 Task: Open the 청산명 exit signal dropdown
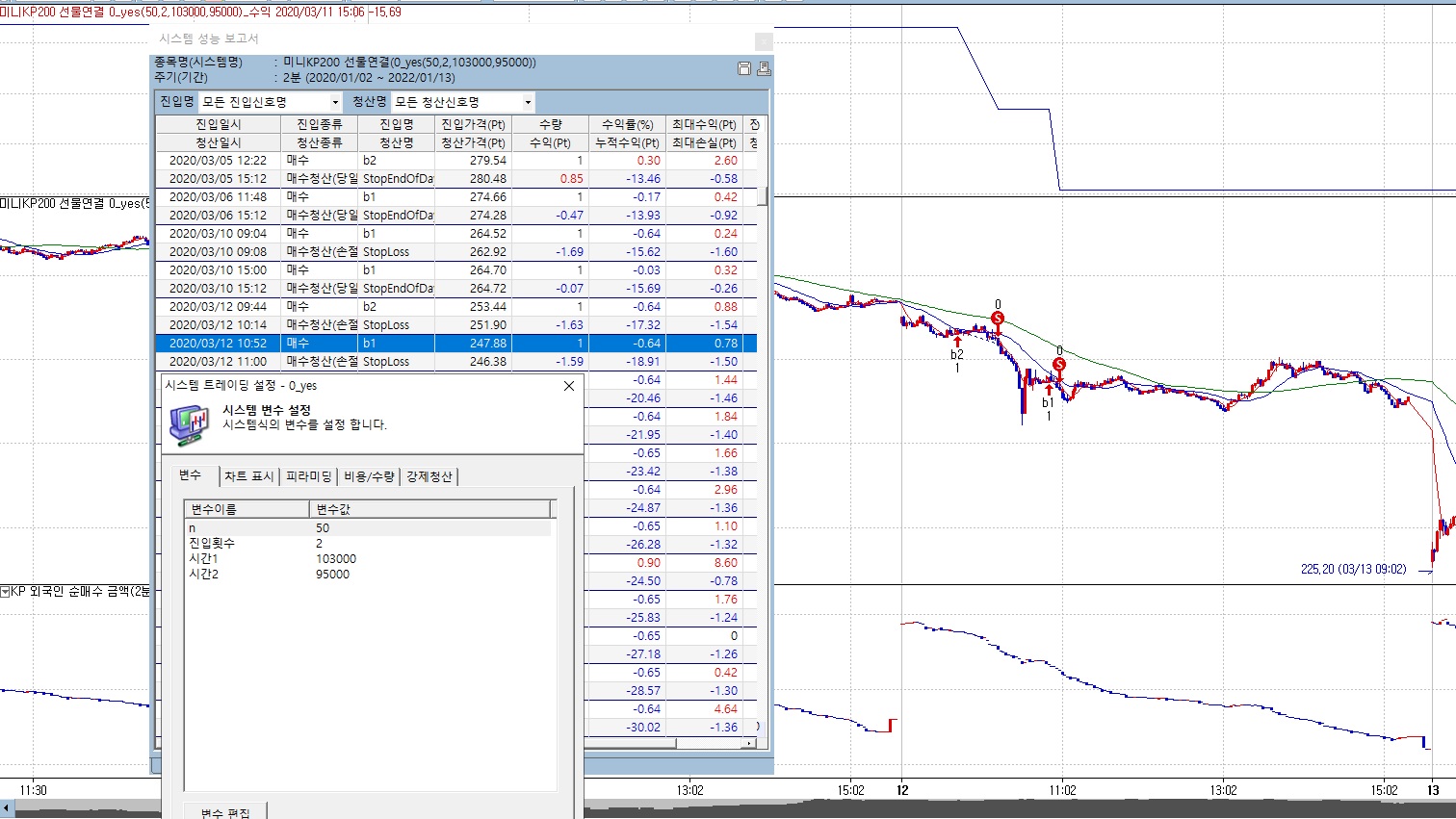528,102
